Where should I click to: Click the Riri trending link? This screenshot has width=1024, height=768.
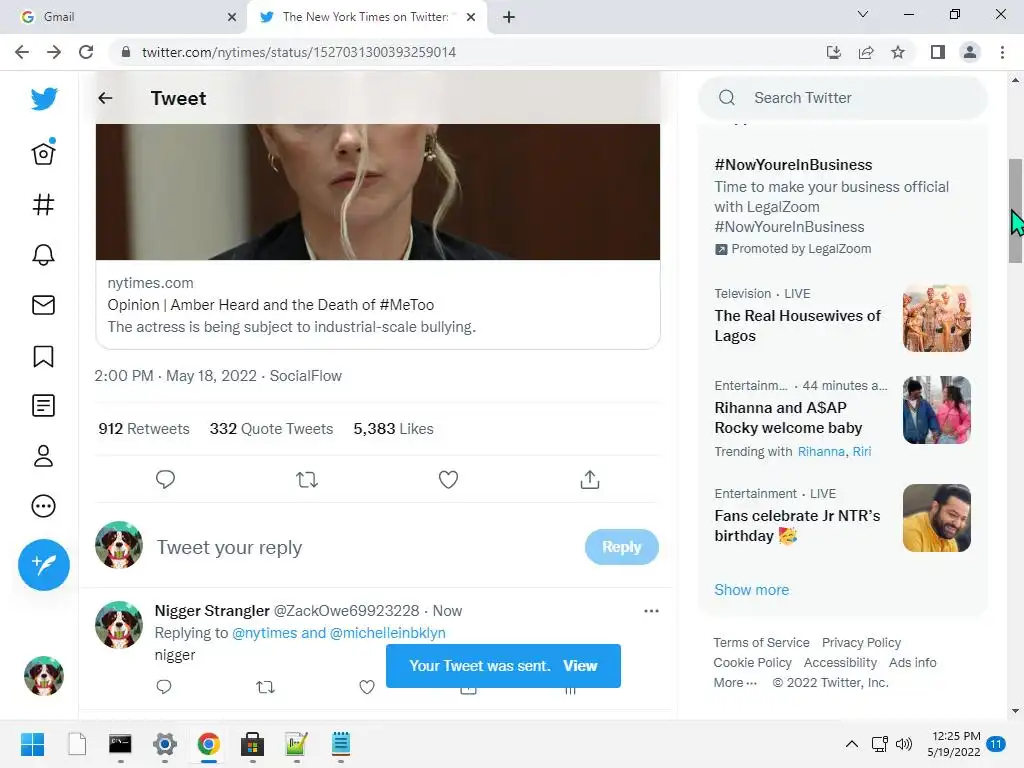[x=861, y=452]
